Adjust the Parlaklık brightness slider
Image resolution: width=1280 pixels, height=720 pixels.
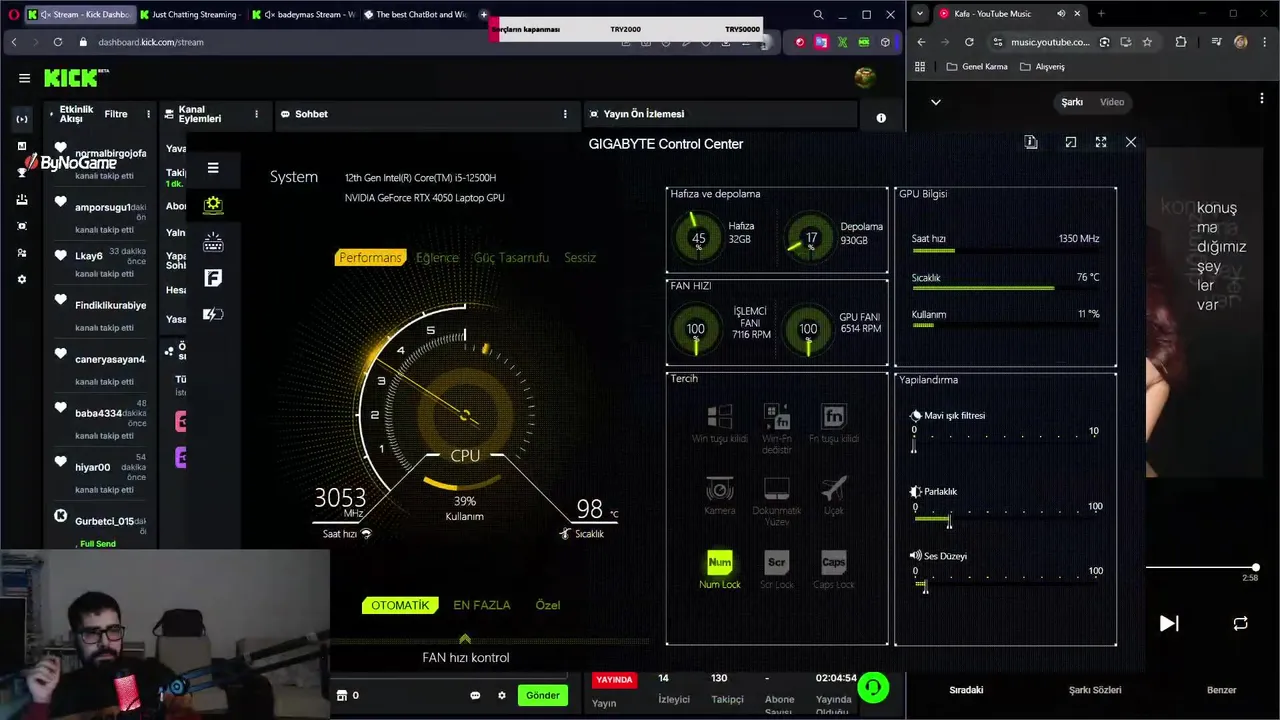pos(1004,517)
